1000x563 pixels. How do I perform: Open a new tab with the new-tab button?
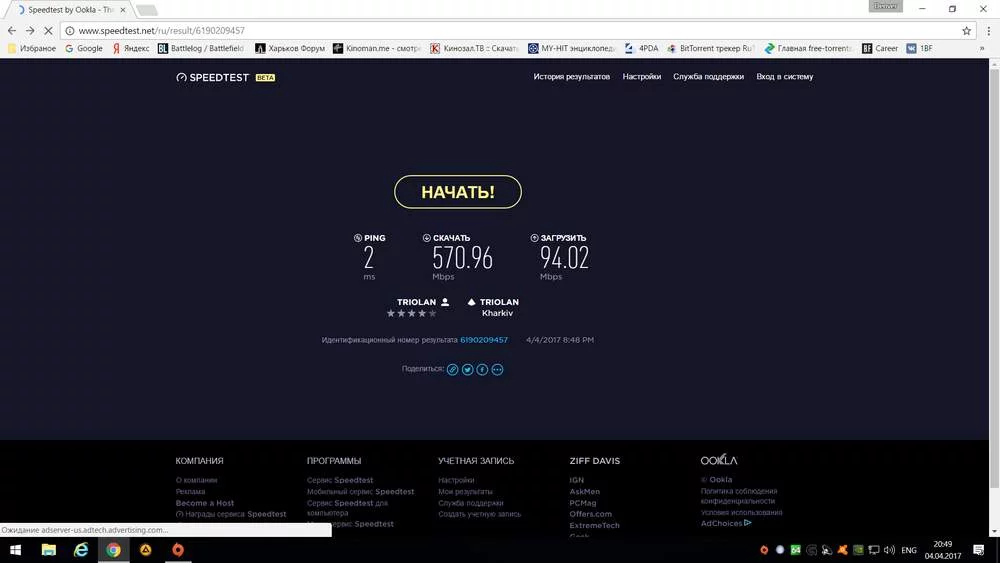coord(147,10)
